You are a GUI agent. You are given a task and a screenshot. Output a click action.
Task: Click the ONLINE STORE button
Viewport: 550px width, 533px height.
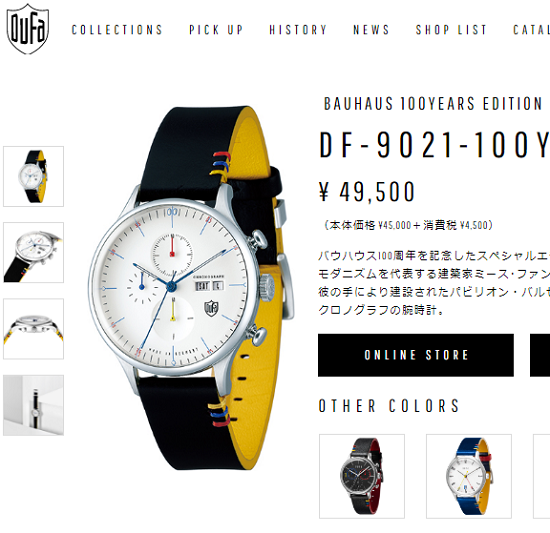click(x=416, y=355)
